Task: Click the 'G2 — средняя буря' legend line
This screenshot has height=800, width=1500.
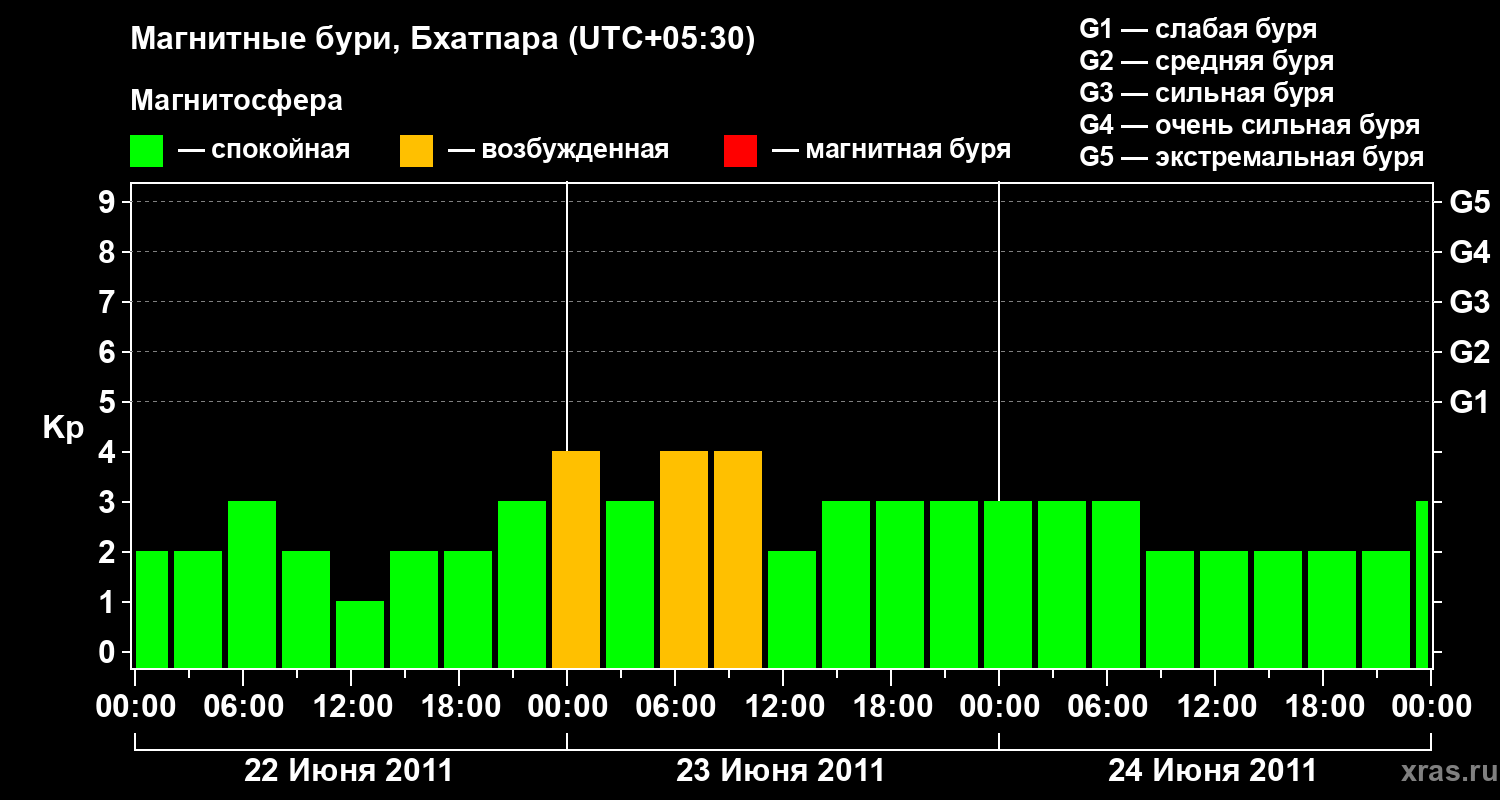Action: tap(1207, 61)
